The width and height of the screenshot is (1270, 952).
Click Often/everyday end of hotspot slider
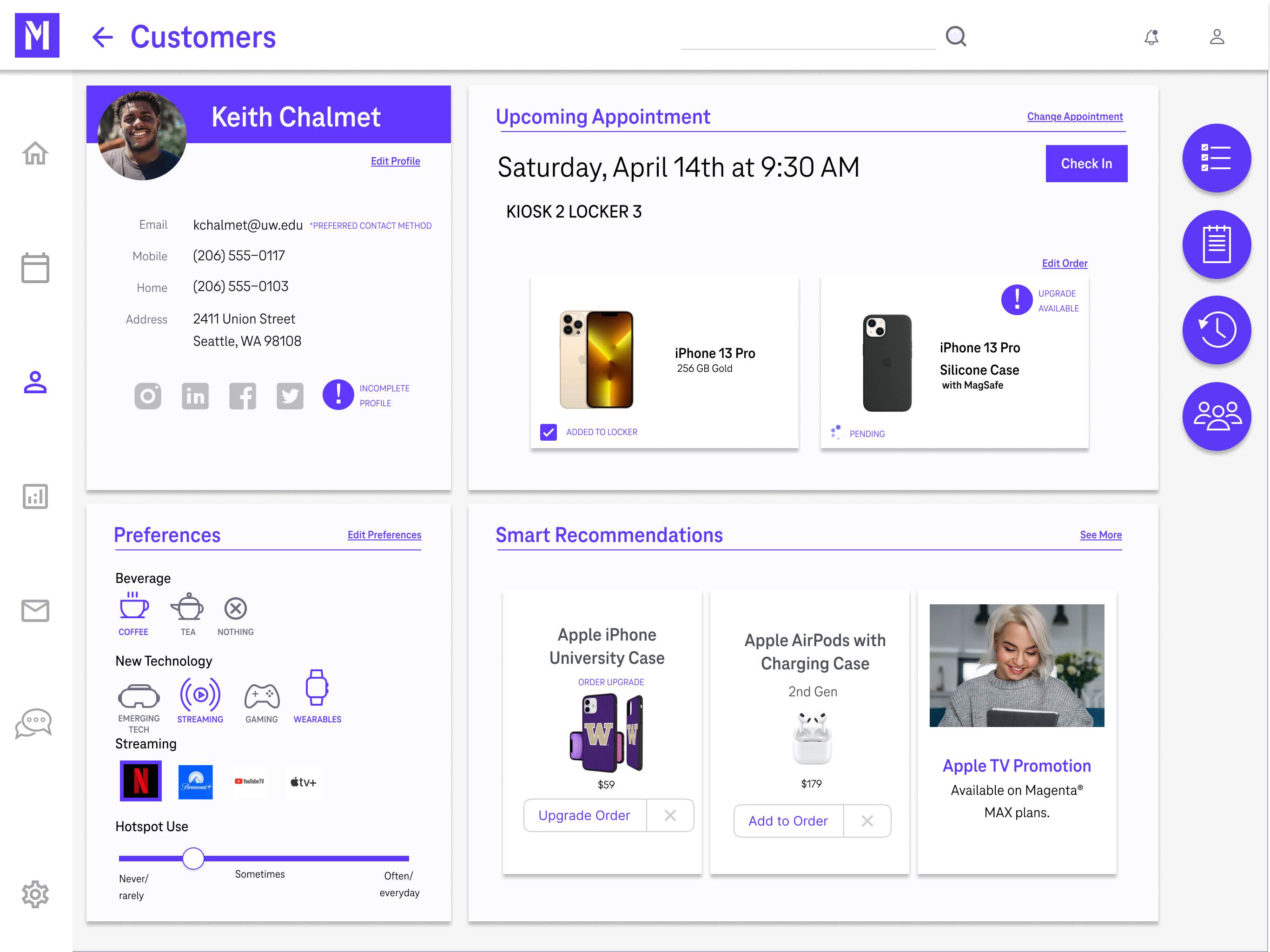pos(400,884)
